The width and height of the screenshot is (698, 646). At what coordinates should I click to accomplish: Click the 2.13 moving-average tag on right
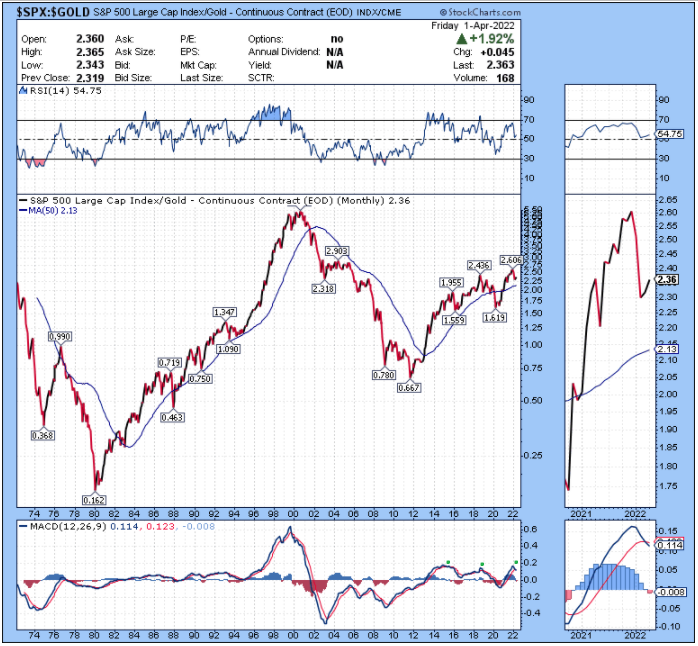(667, 349)
